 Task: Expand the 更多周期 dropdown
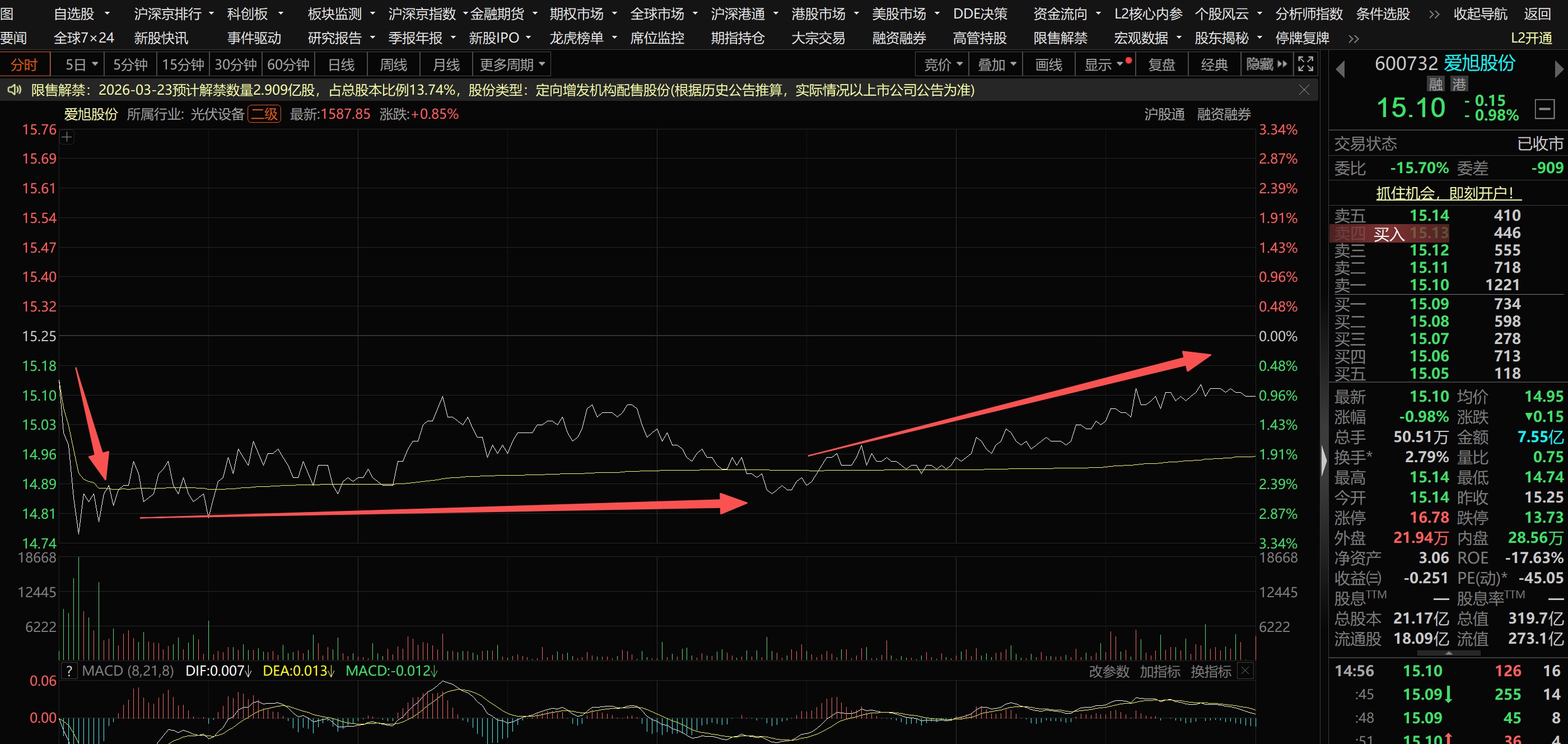[511, 64]
